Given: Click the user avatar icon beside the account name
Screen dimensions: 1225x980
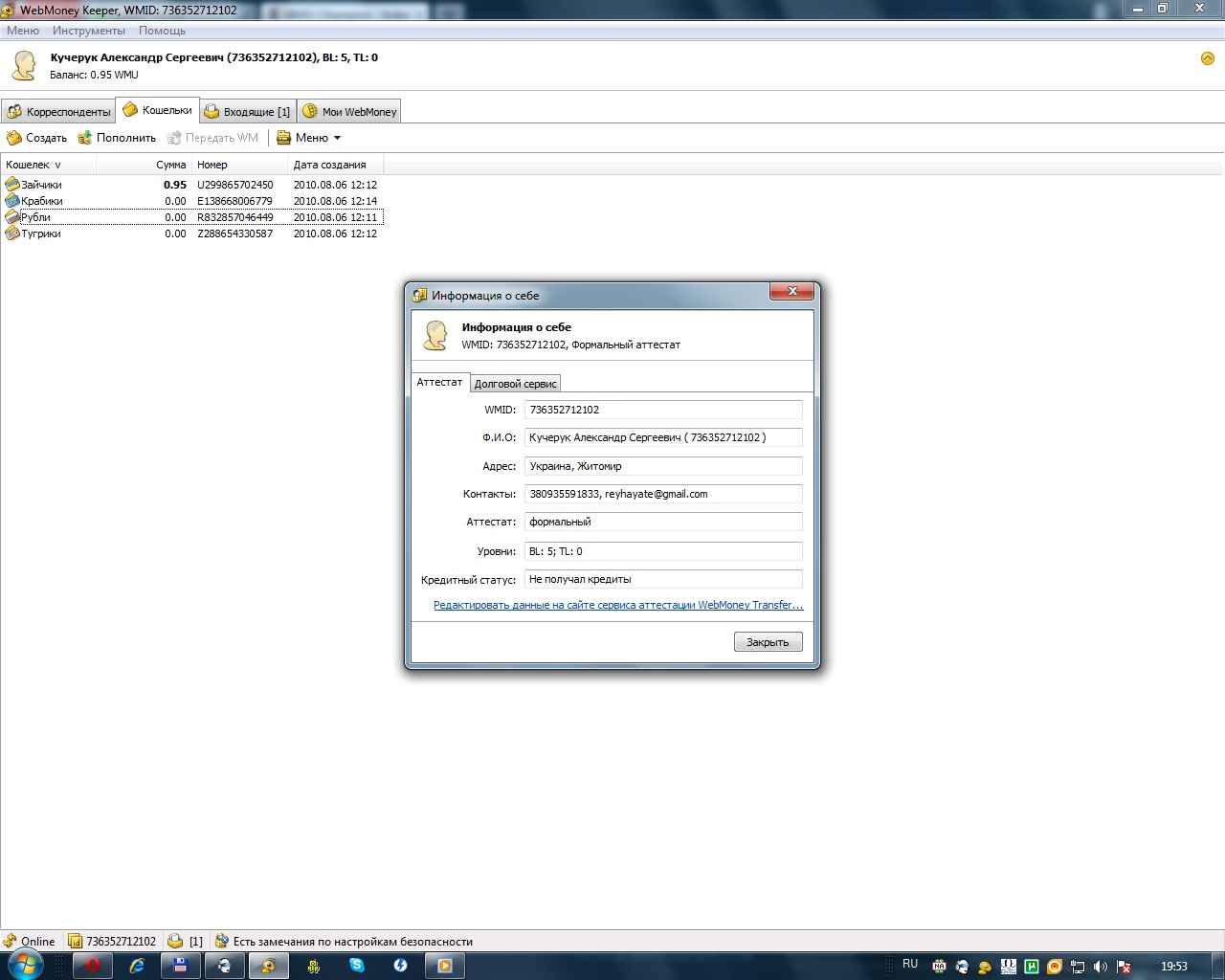Looking at the screenshot, I should coord(24,65).
